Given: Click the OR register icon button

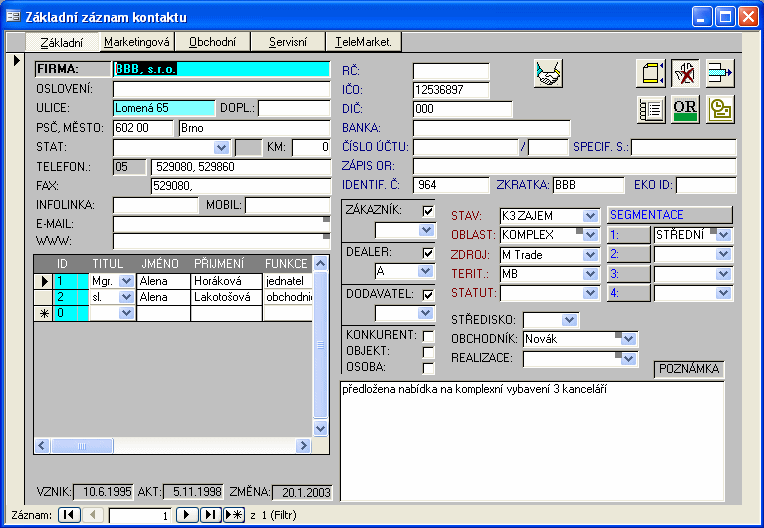Looking at the screenshot, I should [685, 109].
